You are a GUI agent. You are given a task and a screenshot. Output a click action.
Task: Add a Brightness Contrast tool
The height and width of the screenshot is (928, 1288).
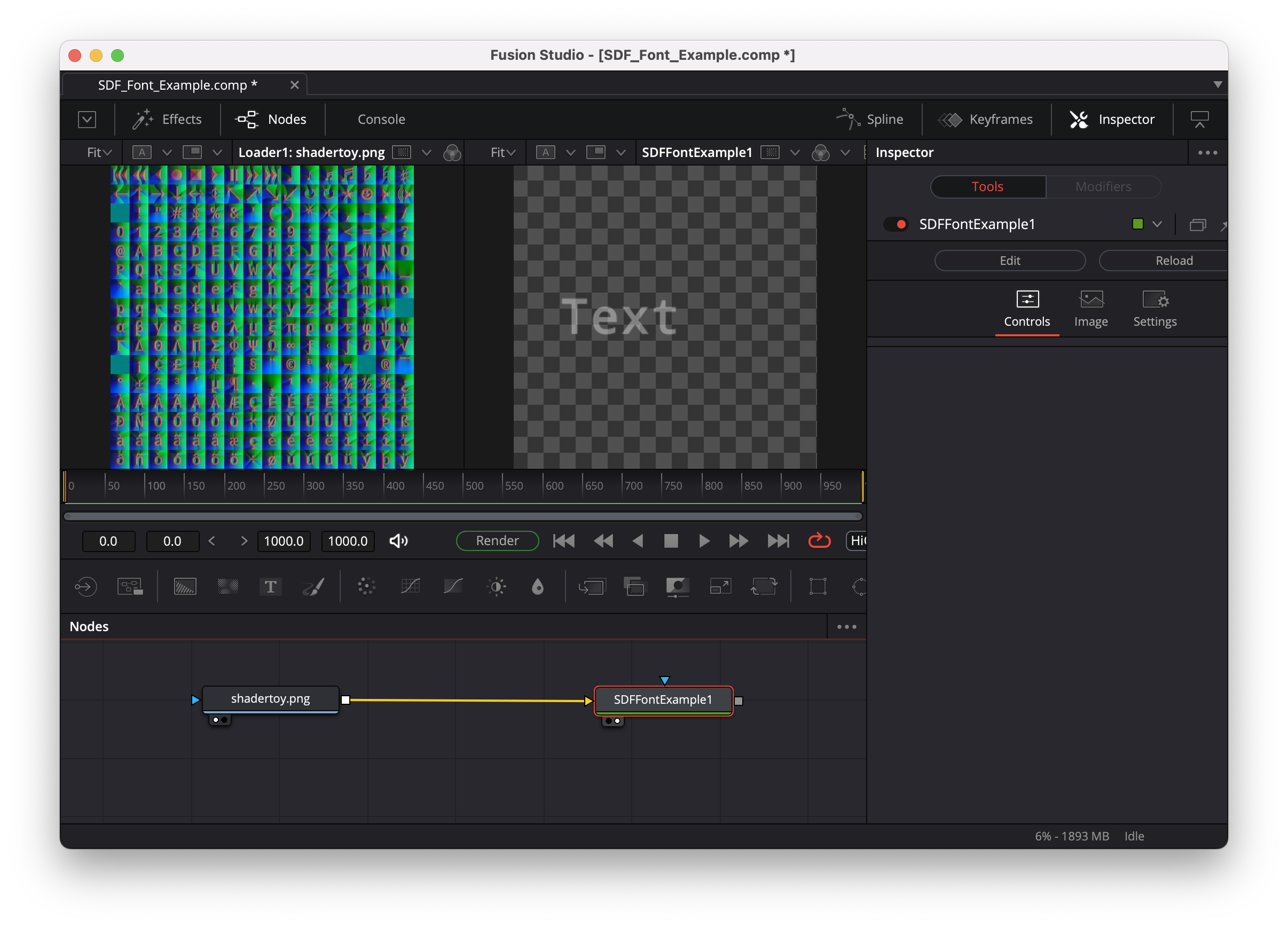tap(496, 587)
